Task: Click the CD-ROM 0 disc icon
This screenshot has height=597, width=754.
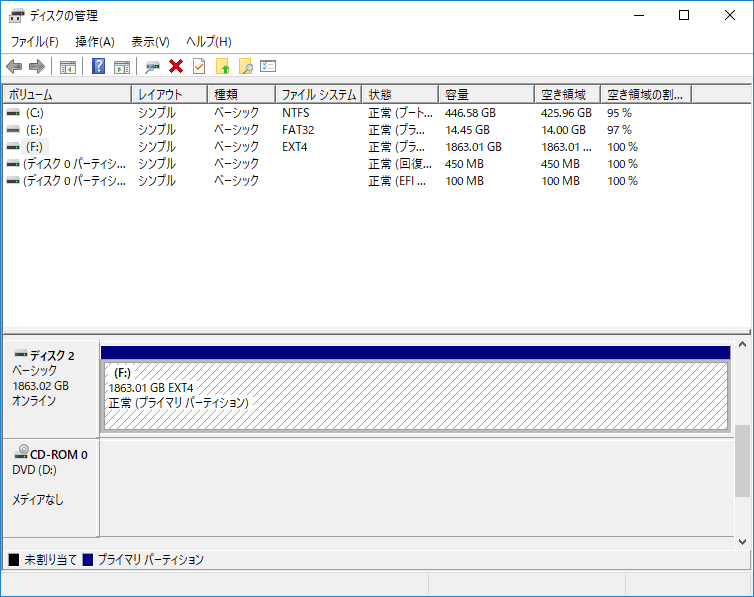Action: click(21, 451)
